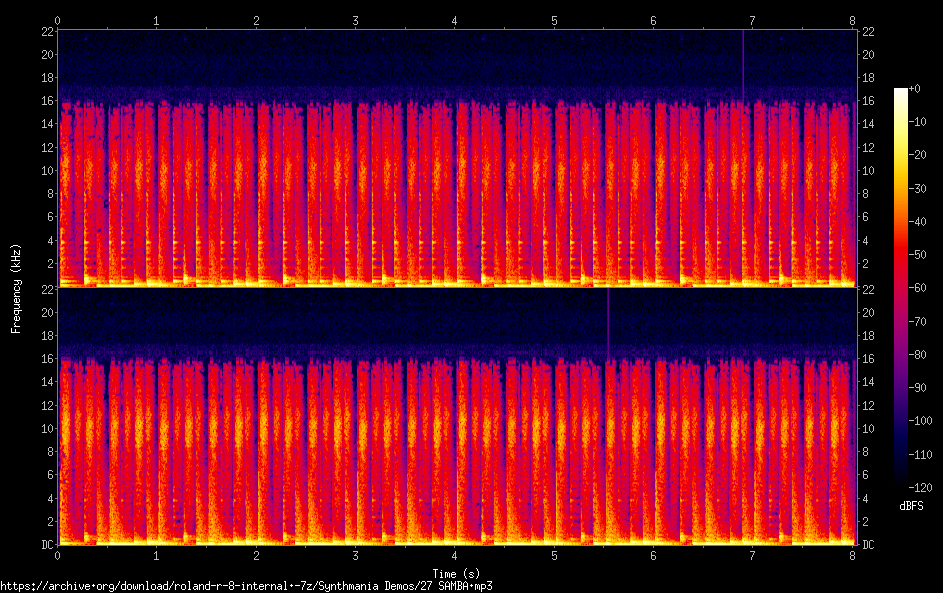Select the "-30" label on the dBFS scale
Screen dimensions: 943x593
point(917,188)
